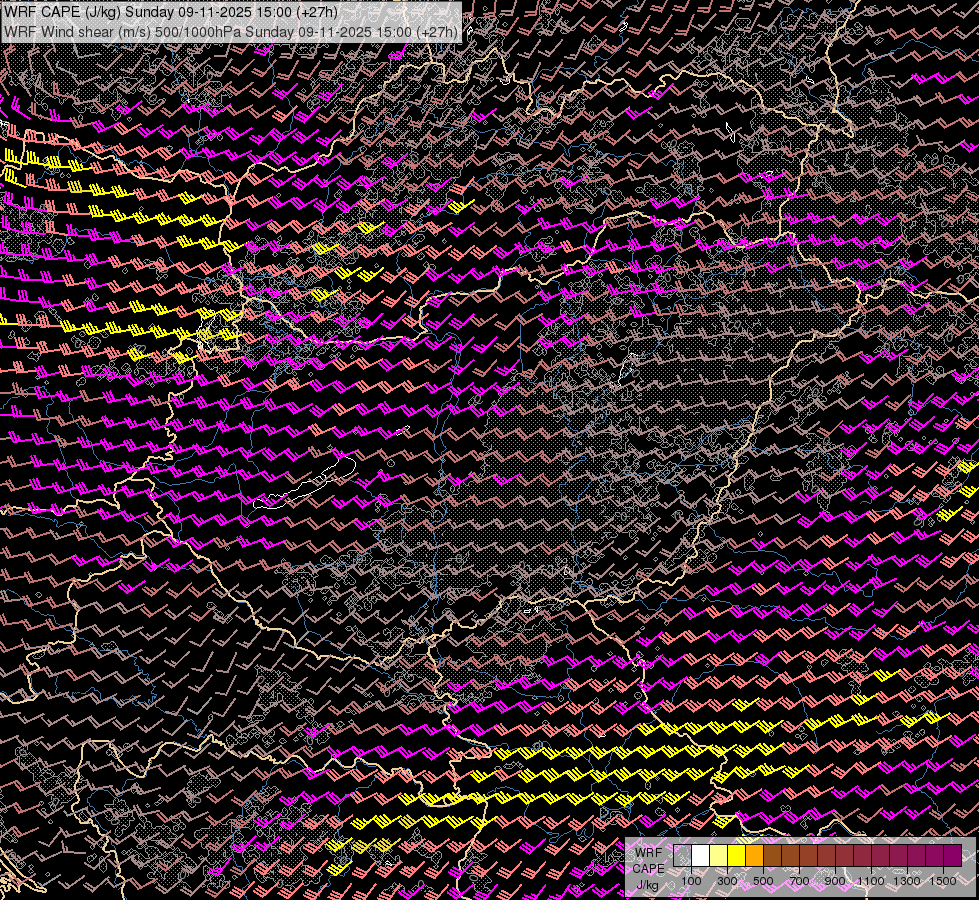This screenshot has height=900, width=979.
Task: Pick the pale yellow CAPE legend swatch
Action: point(719,855)
